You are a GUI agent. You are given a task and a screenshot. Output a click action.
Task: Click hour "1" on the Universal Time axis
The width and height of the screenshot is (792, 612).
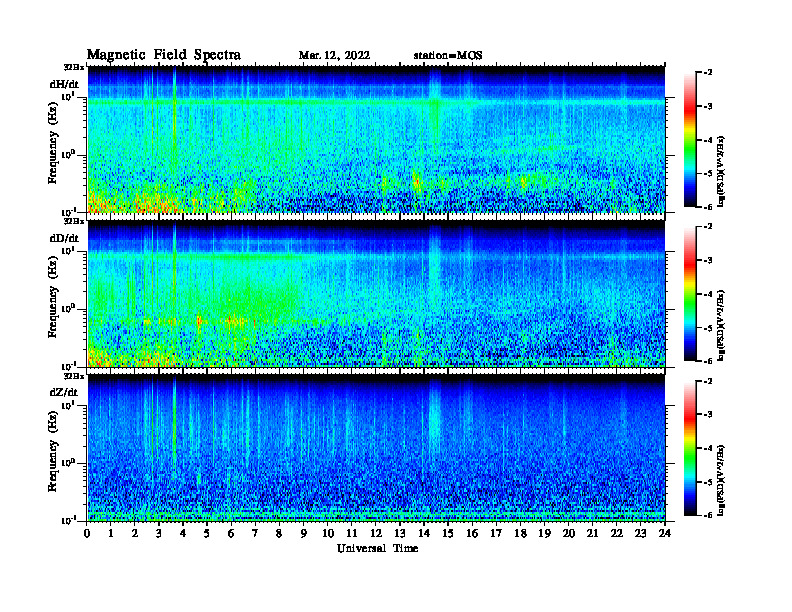click(x=111, y=534)
